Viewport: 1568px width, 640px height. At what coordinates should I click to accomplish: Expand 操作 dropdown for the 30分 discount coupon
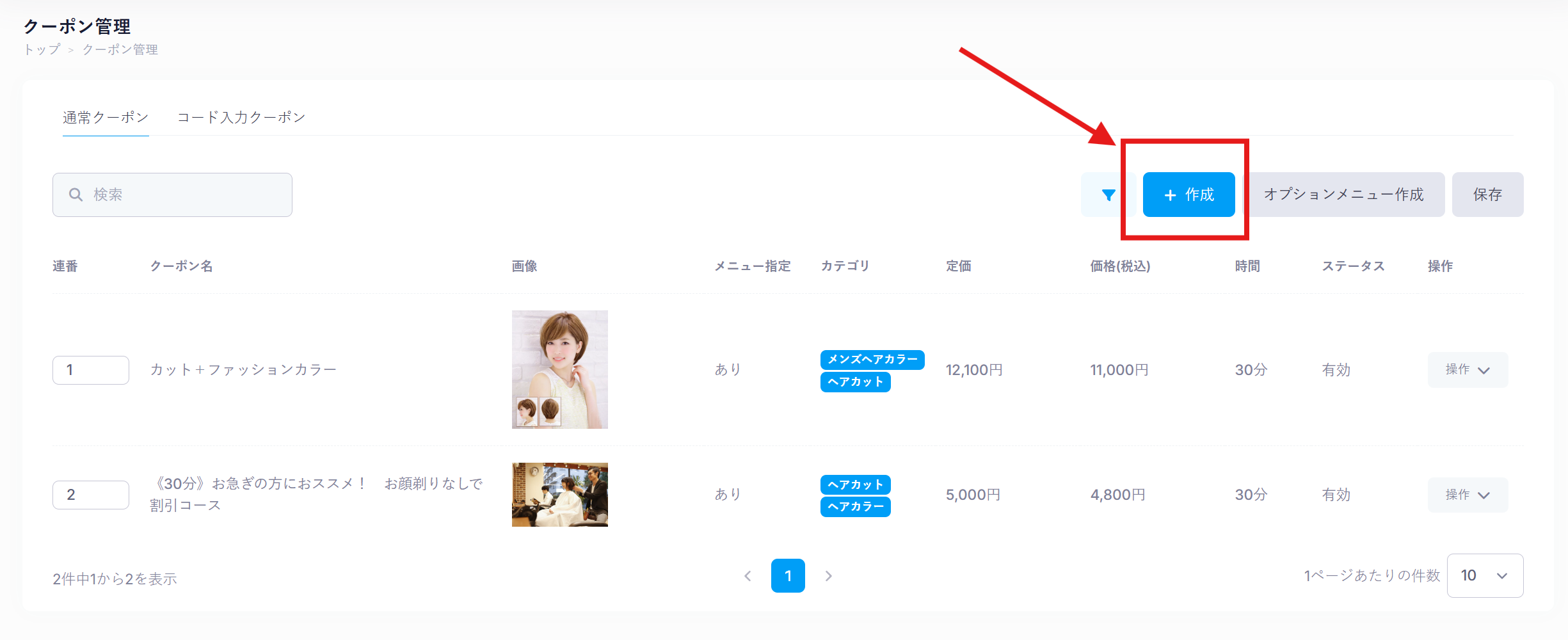(x=1468, y=495)
